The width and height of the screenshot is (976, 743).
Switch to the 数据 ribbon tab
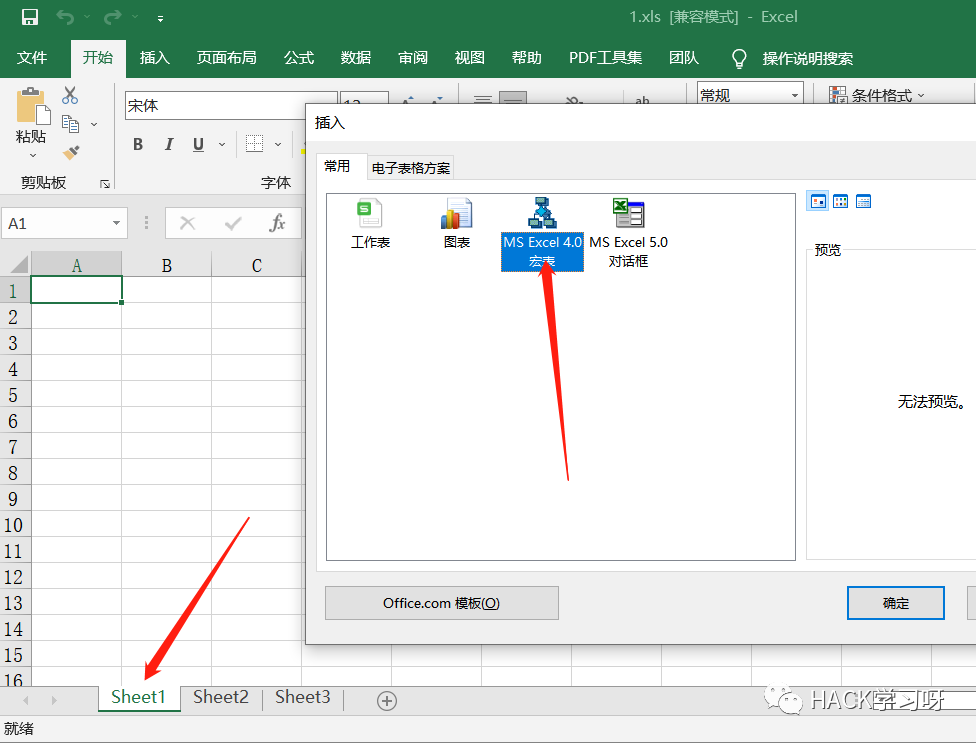tap(356, 58)
